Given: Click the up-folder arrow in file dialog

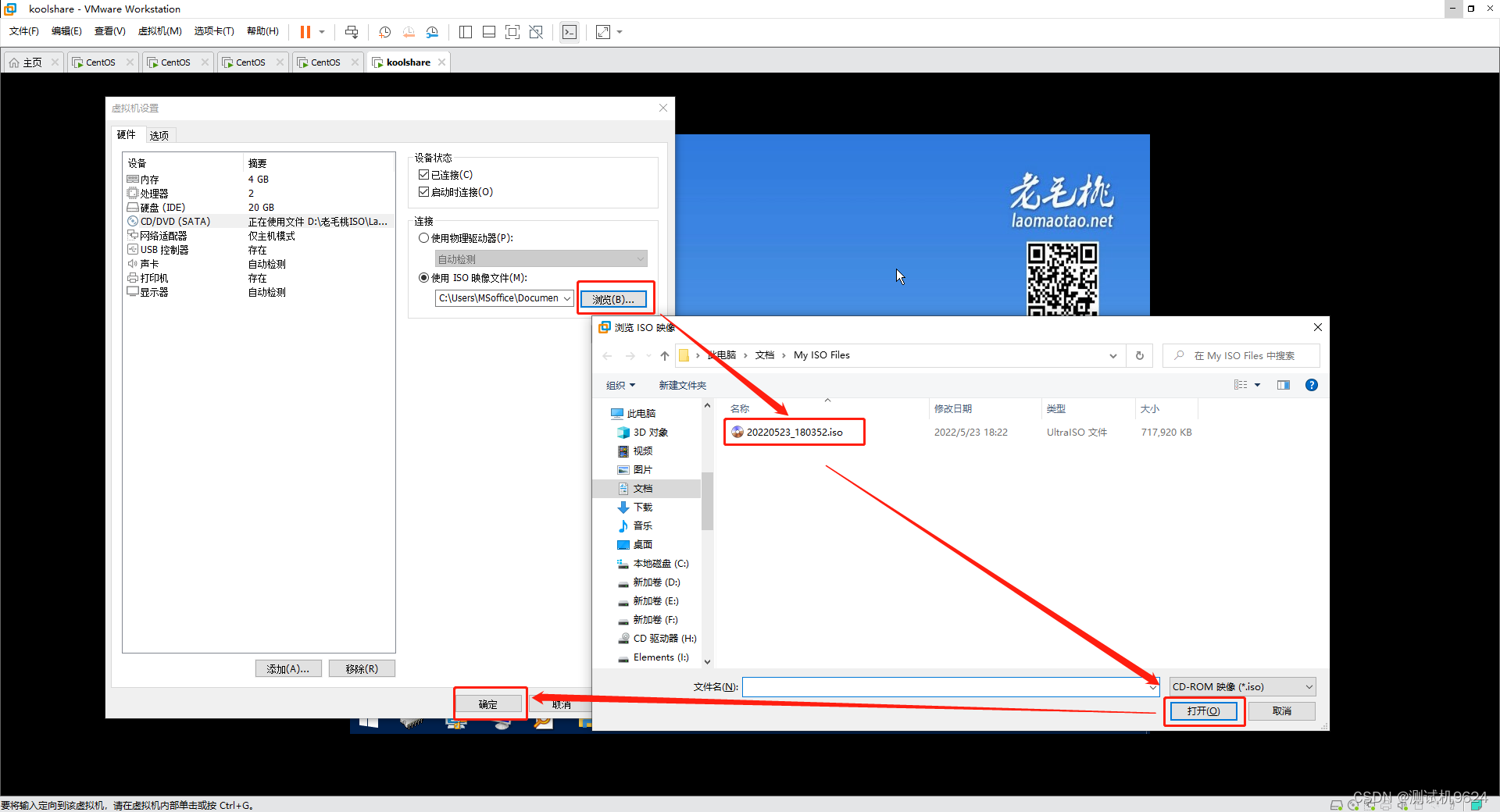Looking at the screenshot, I should pos(665,356).
